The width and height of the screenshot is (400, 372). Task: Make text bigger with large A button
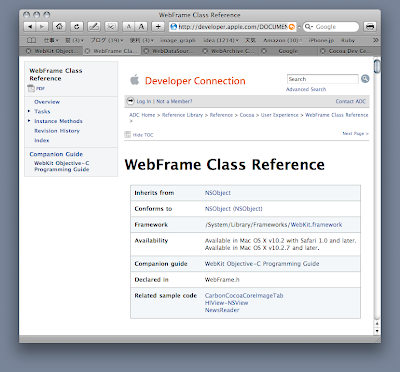141,27
